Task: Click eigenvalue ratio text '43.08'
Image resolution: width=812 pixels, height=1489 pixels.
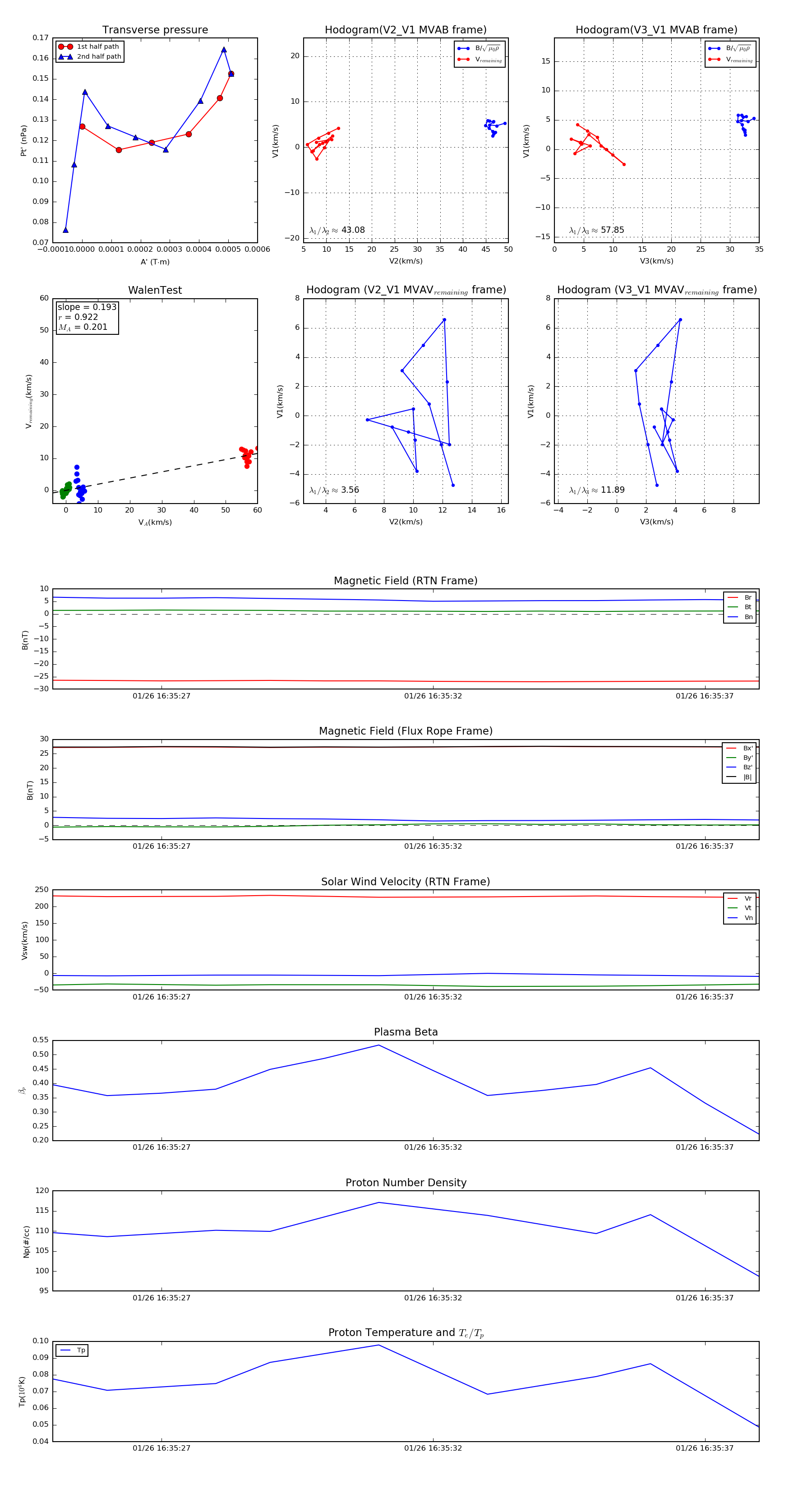Action: 353,230
